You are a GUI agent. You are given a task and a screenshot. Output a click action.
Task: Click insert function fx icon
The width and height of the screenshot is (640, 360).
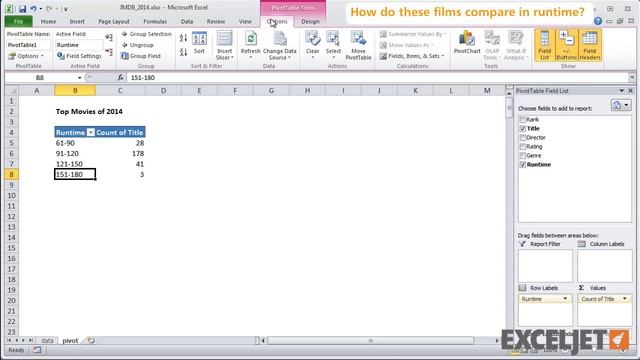[120, 78]
